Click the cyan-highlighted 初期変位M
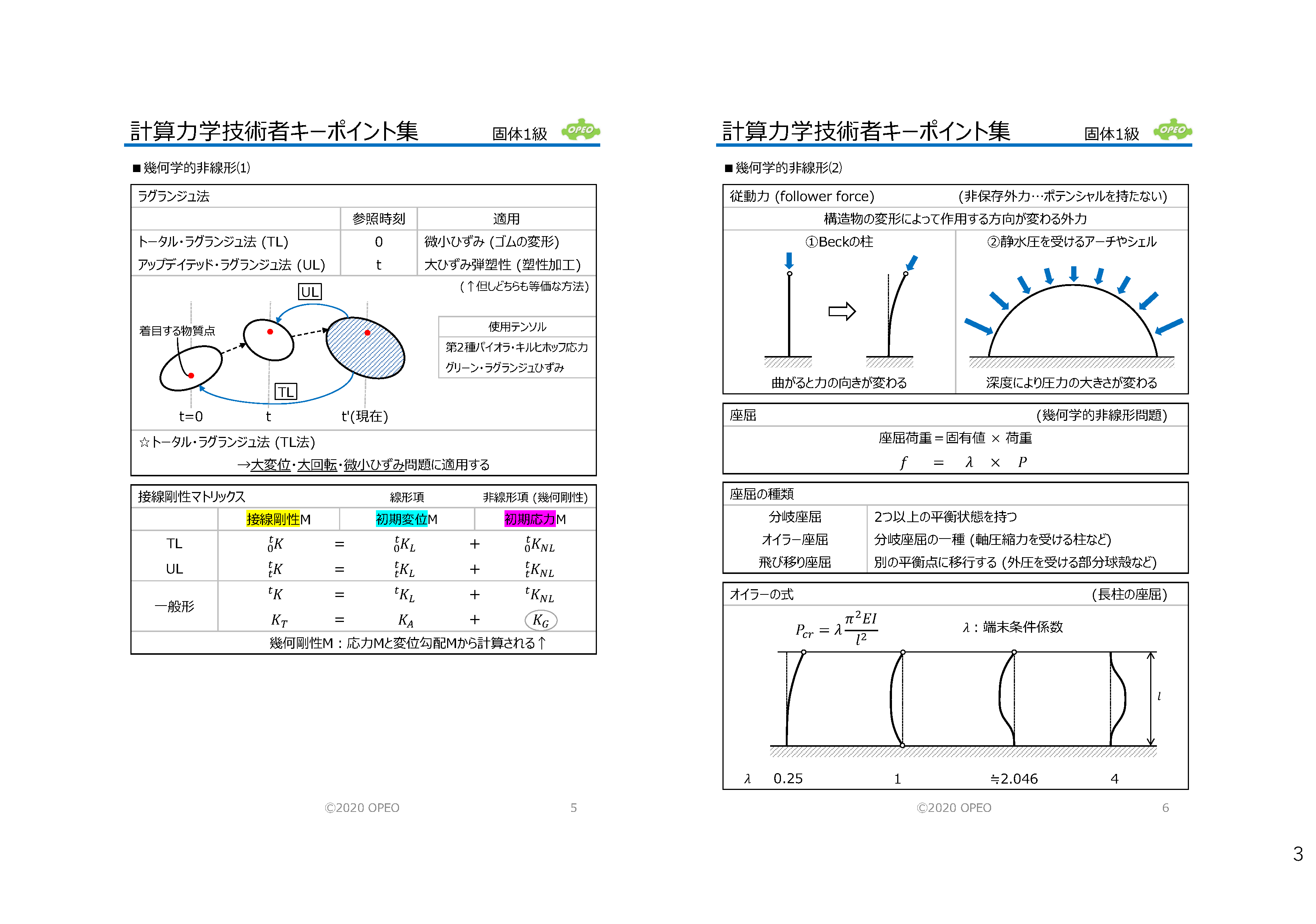1316x924 pixels. [x=406, y=520]
